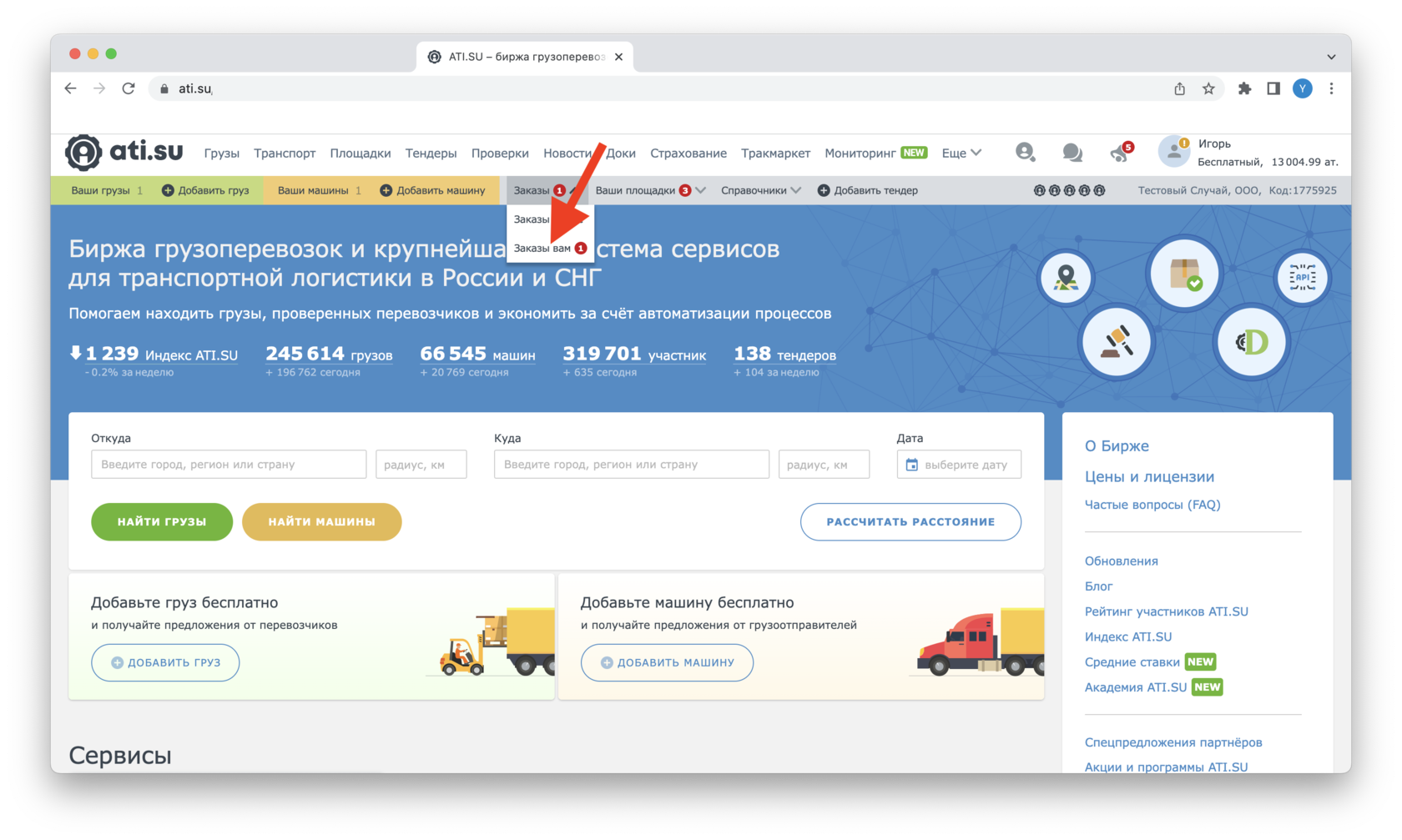Click Добавить тендер
The image size is (1402, 840).
coord(868,190)
